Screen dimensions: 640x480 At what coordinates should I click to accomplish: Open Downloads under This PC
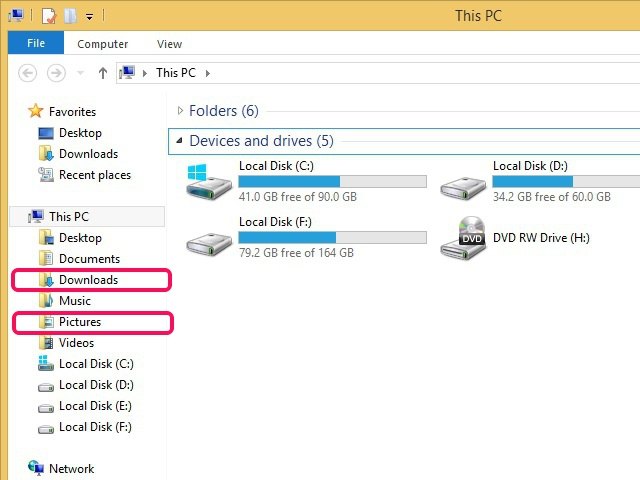88,280
